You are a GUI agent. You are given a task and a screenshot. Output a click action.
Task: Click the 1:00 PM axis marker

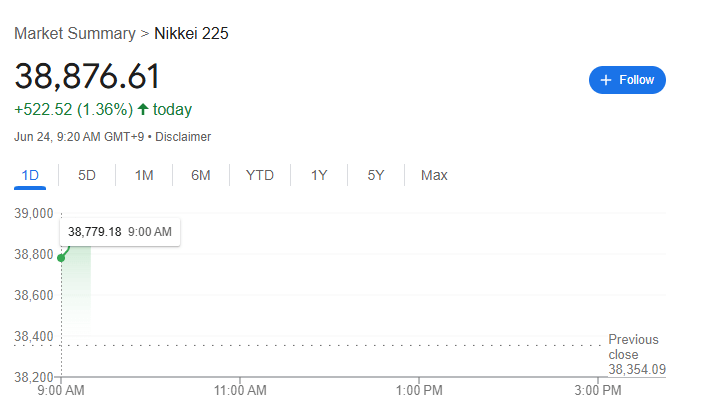(419, 390)
